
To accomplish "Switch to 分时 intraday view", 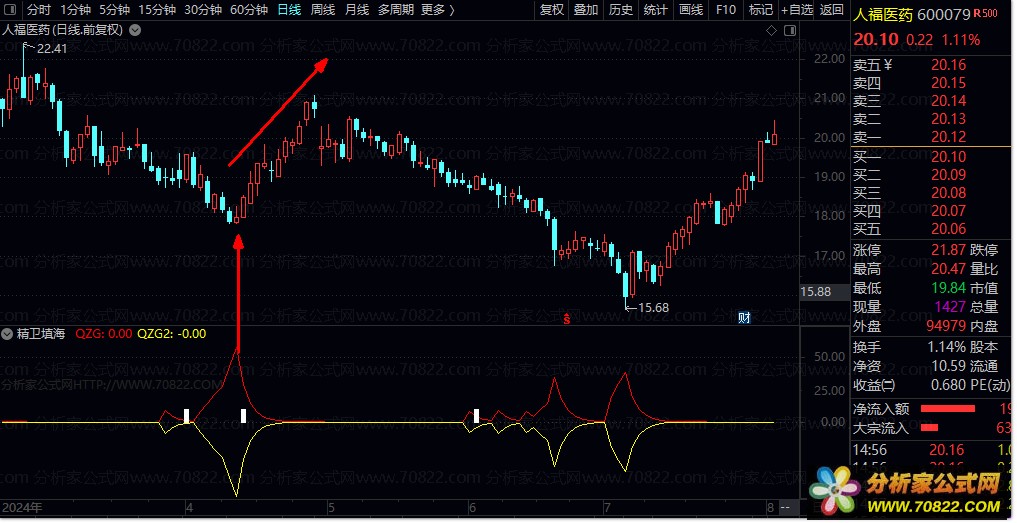I will coord(39,10).
